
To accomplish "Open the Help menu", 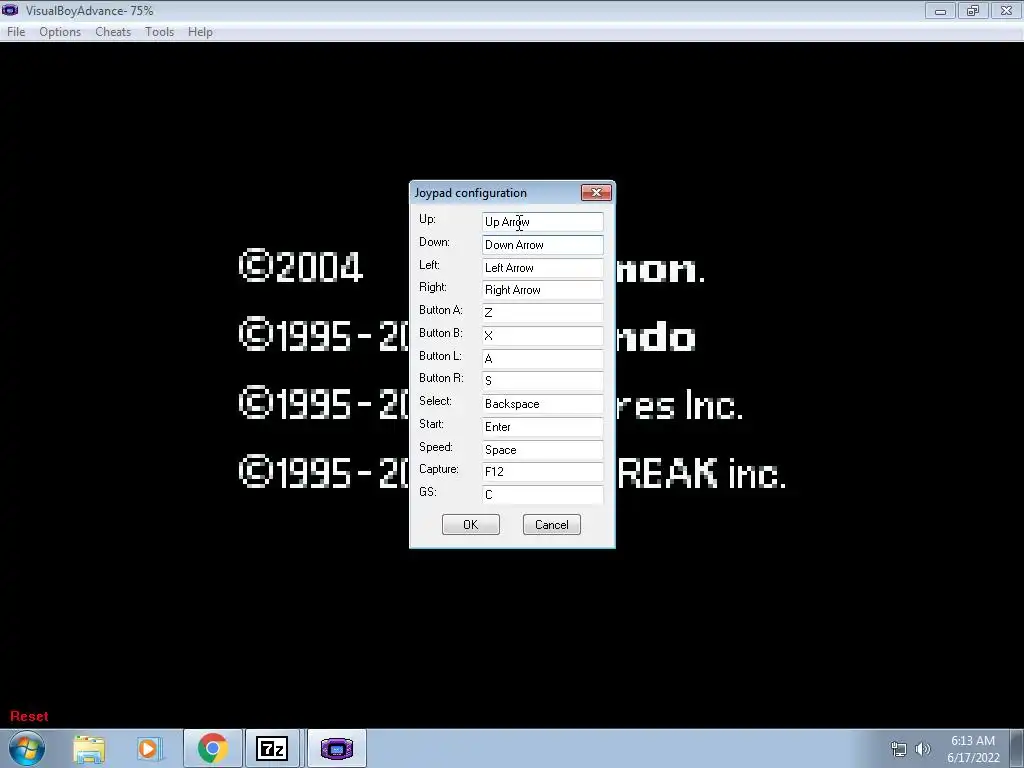I will 200,32.
